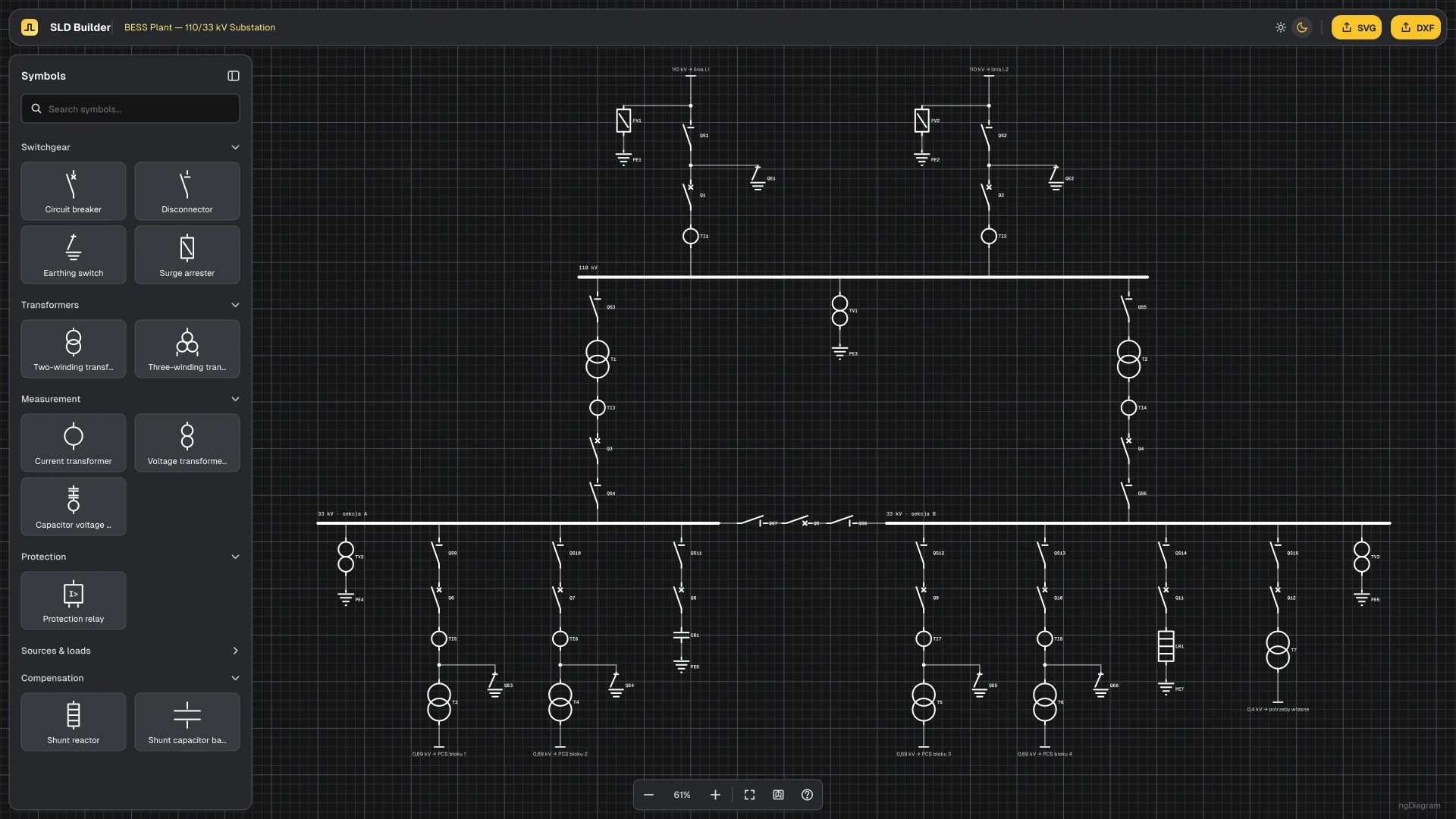The width and height of the screenshot is (1456, 819).
Task: Select transformer T2 on the diagram
Action: [x=1128, y=359]
